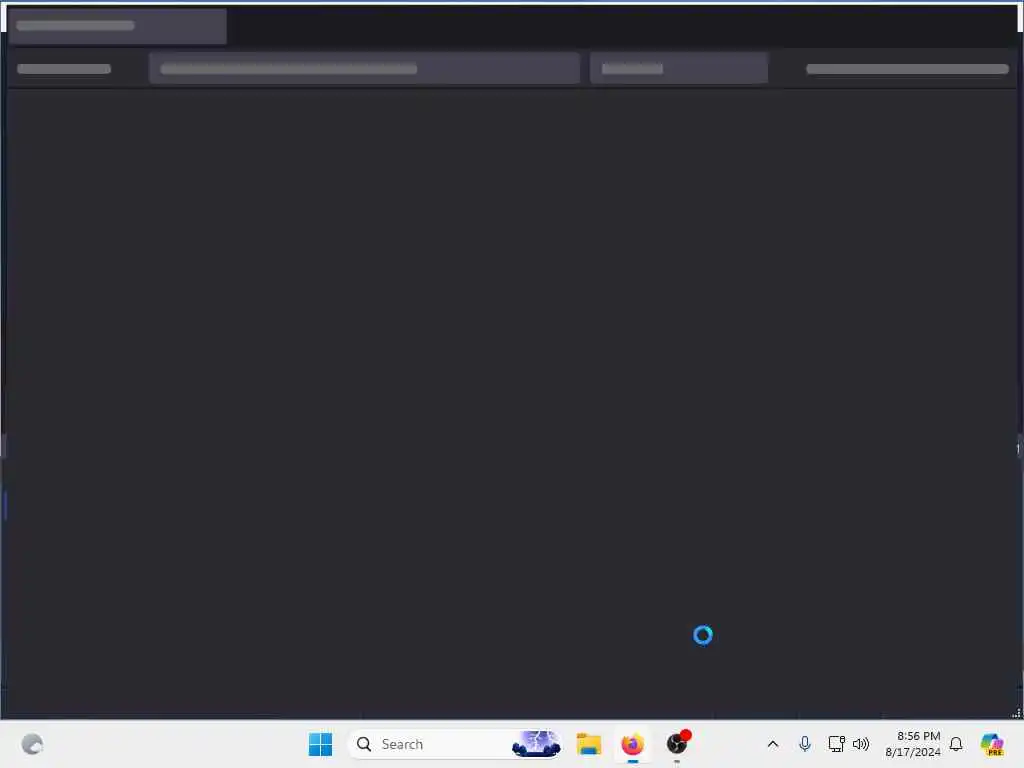Switch to Firefox on the taskbar
Screen dimensions: 1024x768
pos(632,744)
